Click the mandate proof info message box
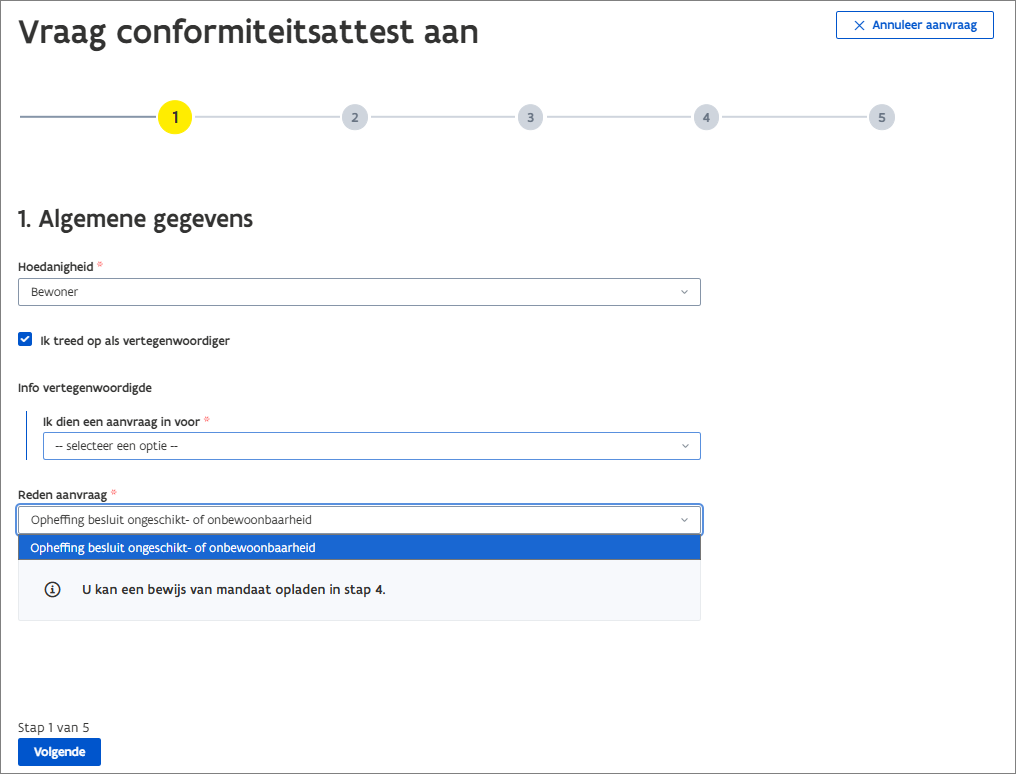The image size is (1016, 774). 400,590
